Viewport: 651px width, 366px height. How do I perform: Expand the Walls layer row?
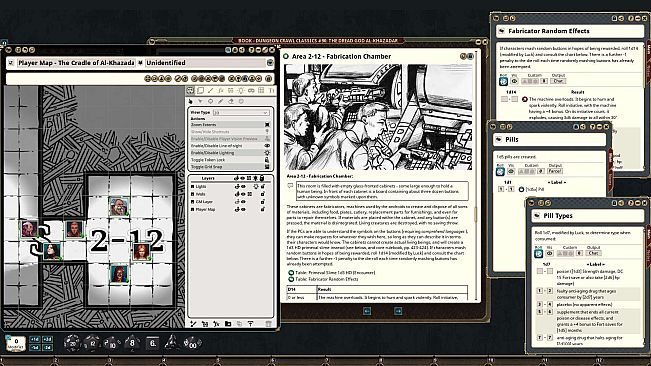192,194
